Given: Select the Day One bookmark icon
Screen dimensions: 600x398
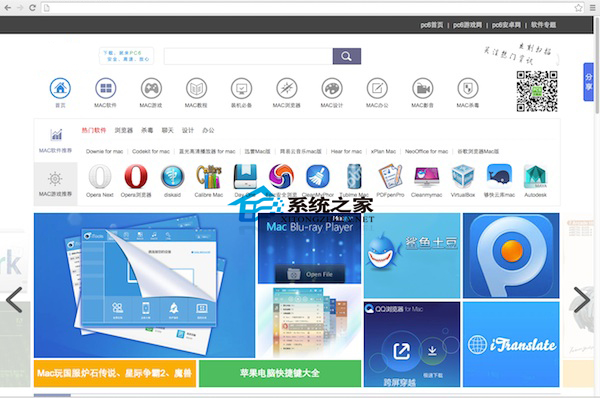Looking at the screenshot, I should (x=245, y=176).
